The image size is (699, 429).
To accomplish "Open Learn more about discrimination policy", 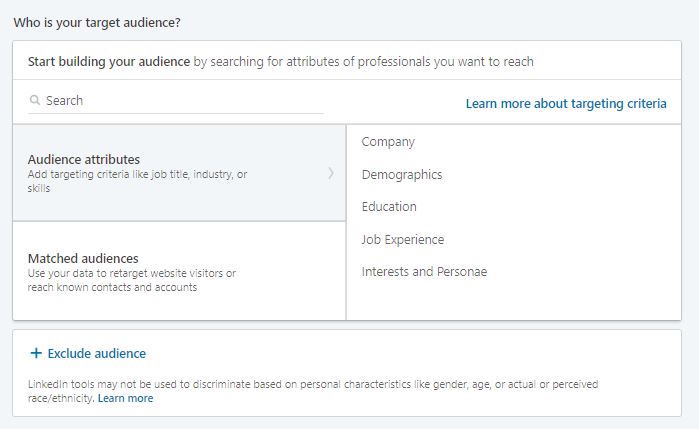I will (x=125, y=398).
